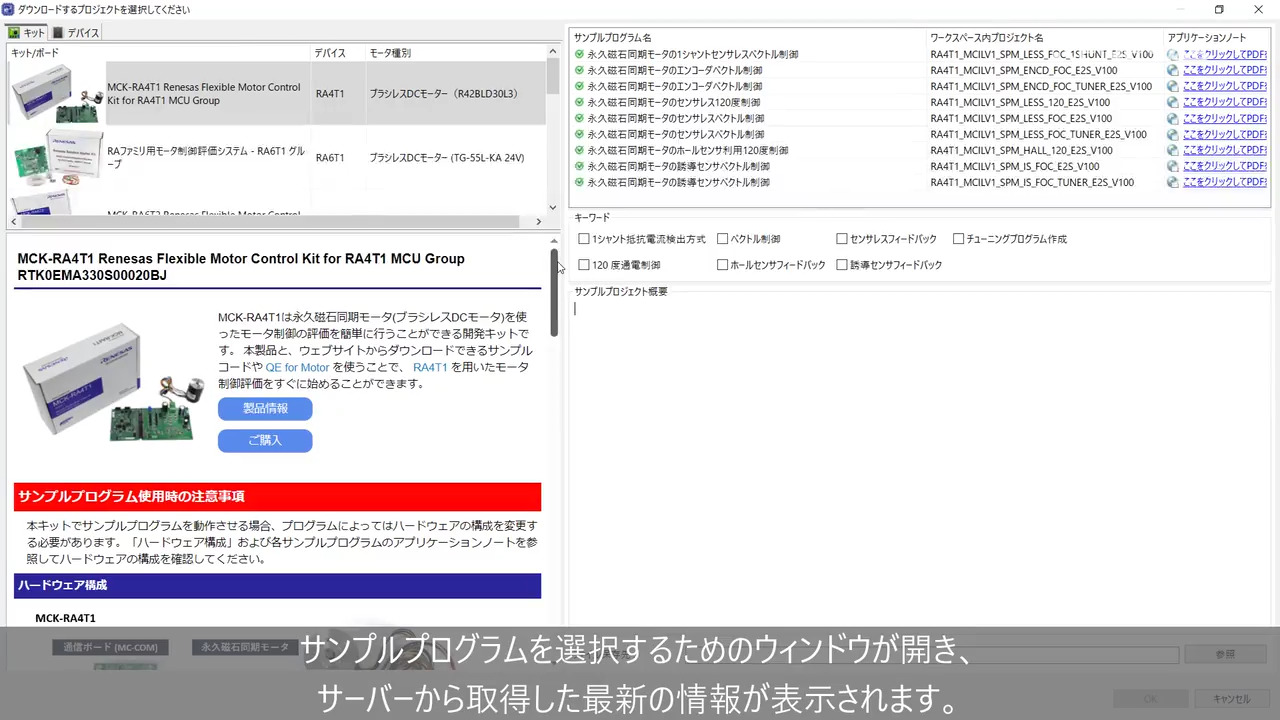Enable ホールセンサフィードバック keyword checkbox

click(722, 265)
